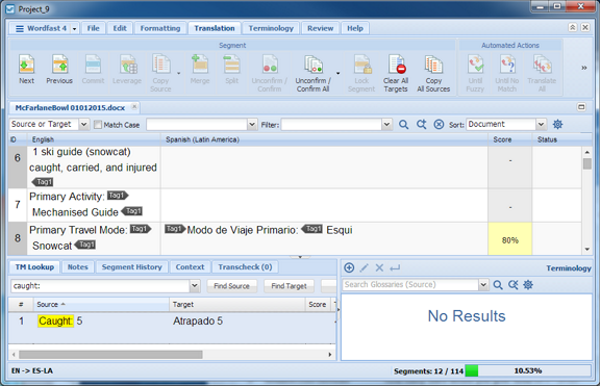Open the Segment History tab
The width and height of the screenshot is (600, 386).
pyautogui.click(x=132, y=267)
